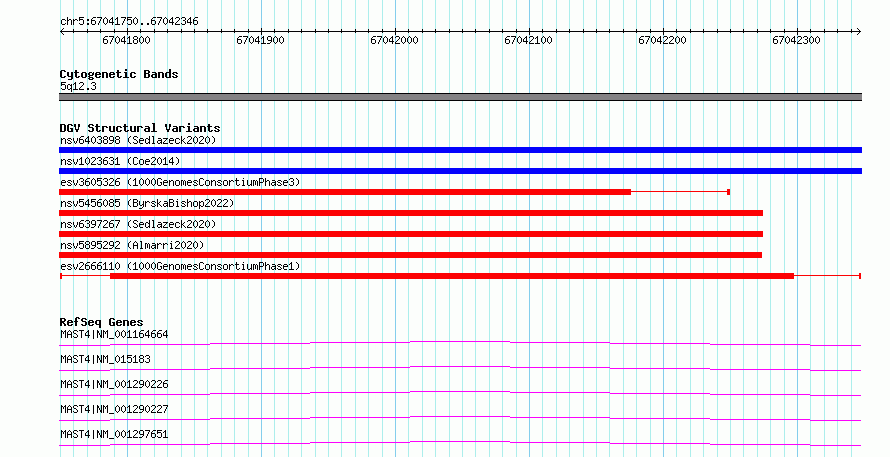Click ruler tick label 67042300
The image size is (890, 457).
coord(796,40)
